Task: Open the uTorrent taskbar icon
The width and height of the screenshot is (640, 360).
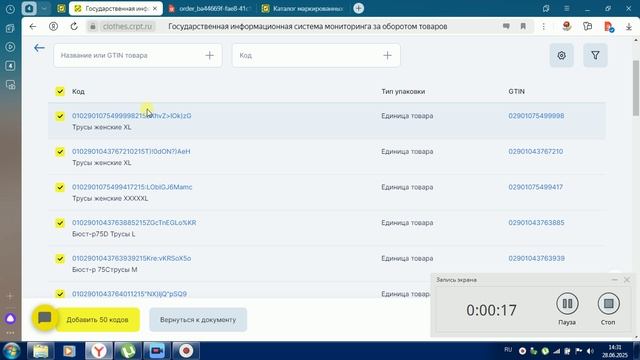Action: (128, 351)
